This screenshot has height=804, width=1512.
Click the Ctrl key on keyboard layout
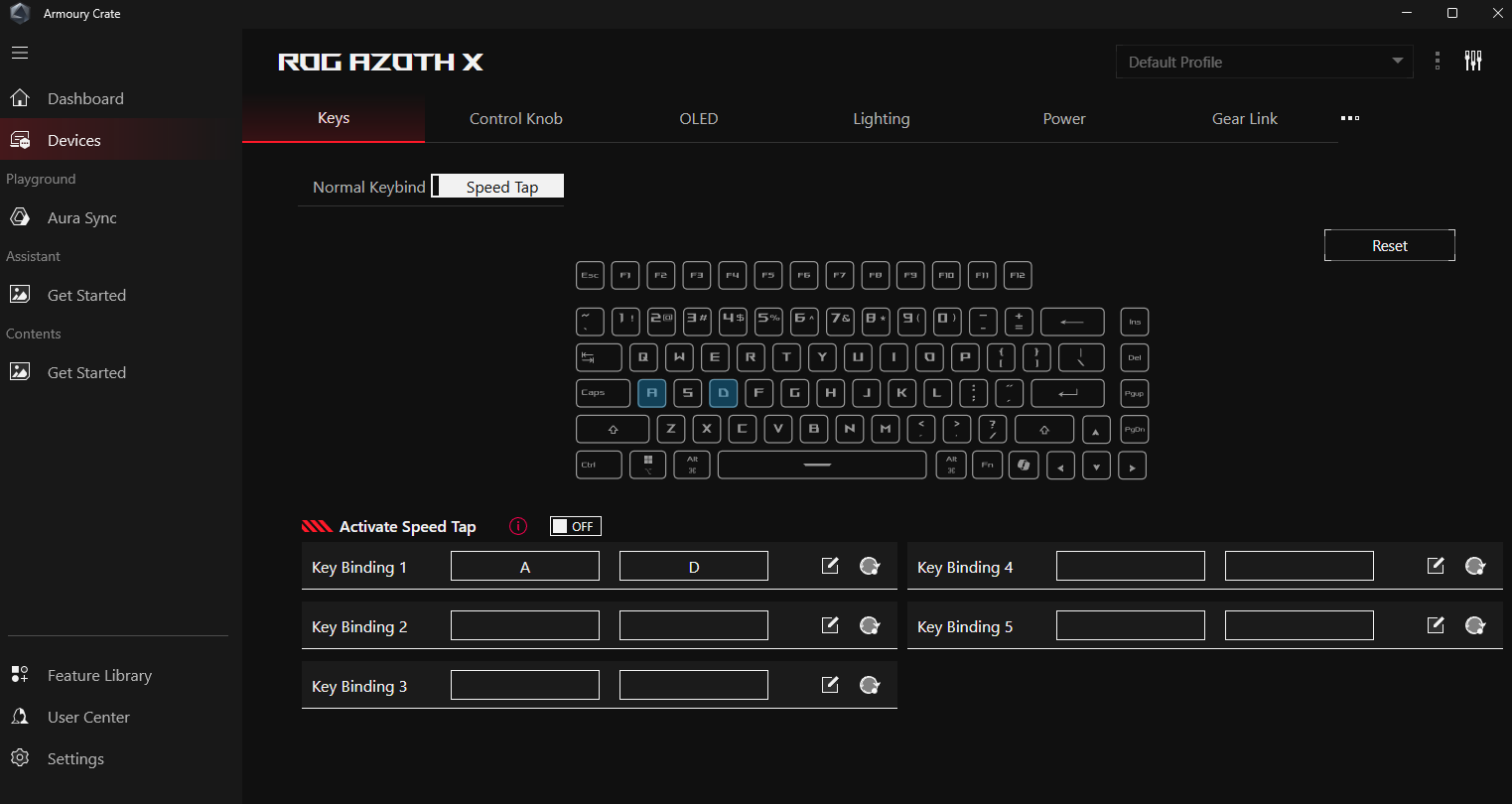(x=599, y=465)
